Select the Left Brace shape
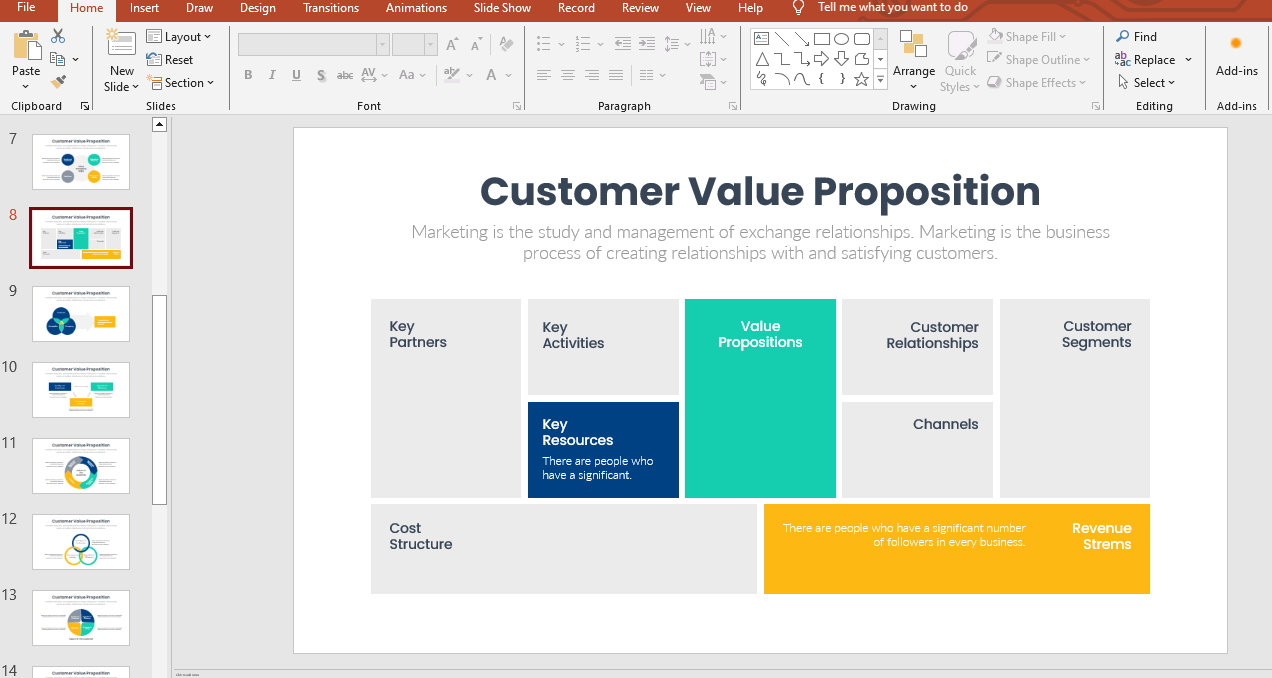 [x=822, y=79]
